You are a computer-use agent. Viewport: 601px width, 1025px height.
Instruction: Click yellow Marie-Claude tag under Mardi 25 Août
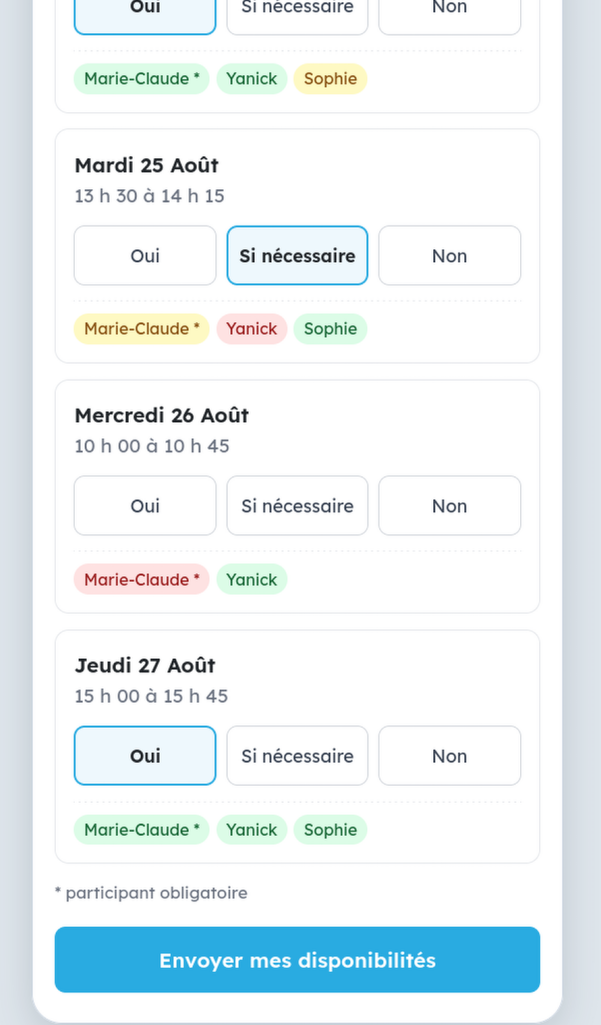(x=141, y=329)
